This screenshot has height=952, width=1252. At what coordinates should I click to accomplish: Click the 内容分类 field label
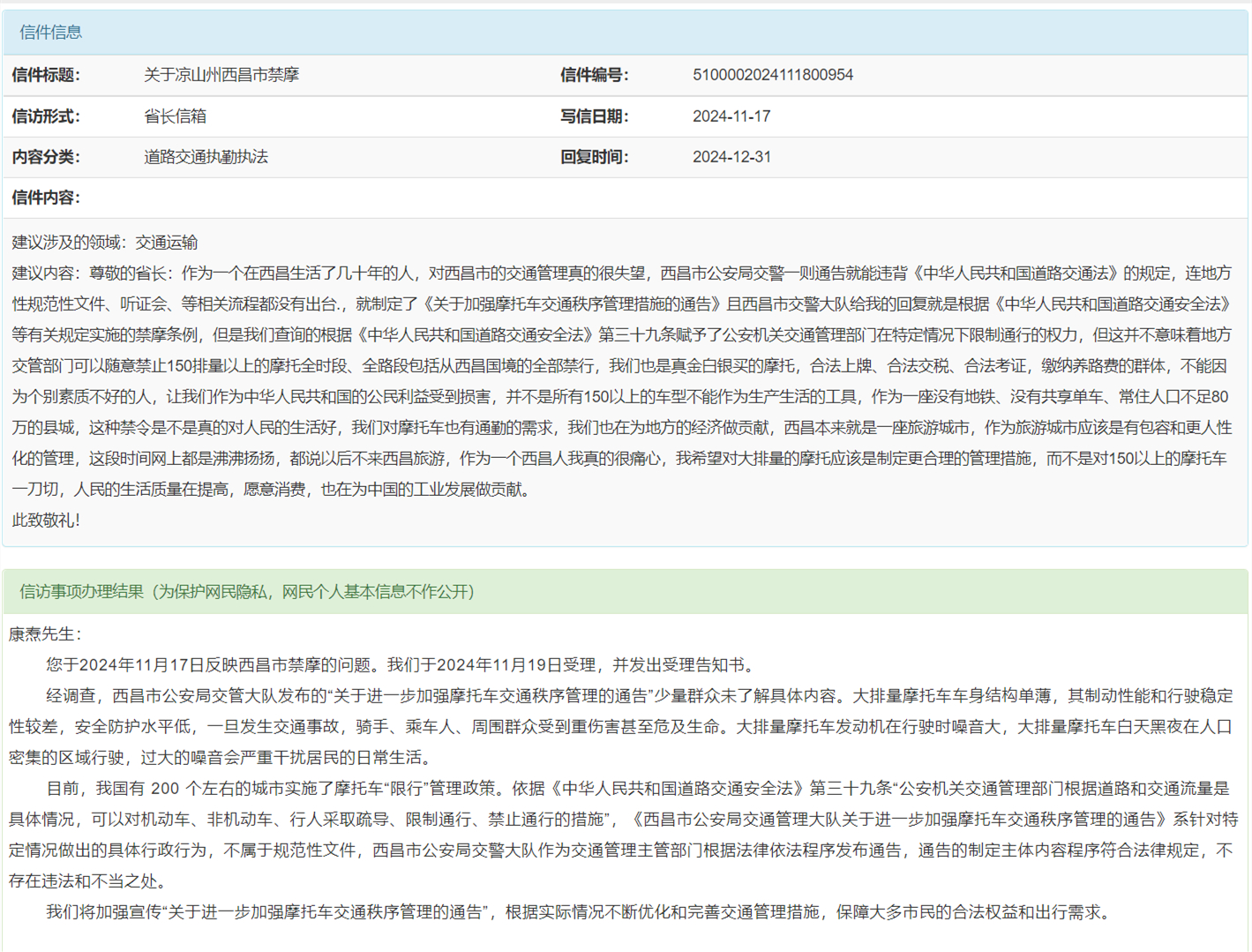pyautogui.click(x=46, y=157)
